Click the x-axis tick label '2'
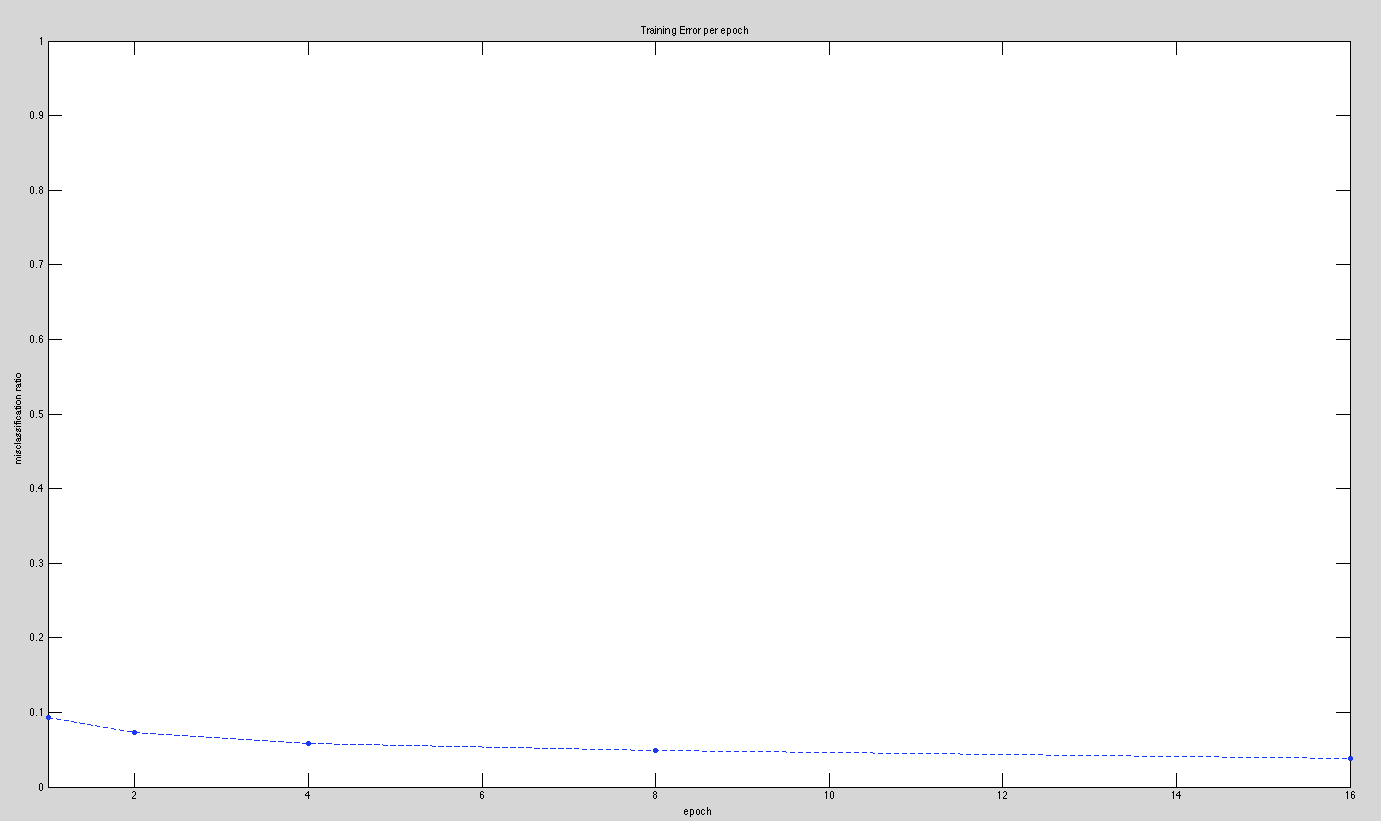 click(134, 796)
